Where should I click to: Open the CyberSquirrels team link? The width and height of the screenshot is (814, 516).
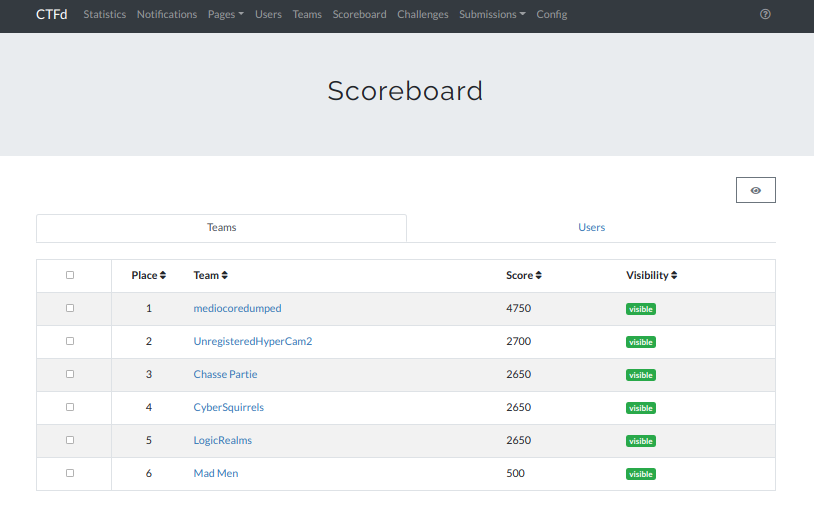coord(228,407)
